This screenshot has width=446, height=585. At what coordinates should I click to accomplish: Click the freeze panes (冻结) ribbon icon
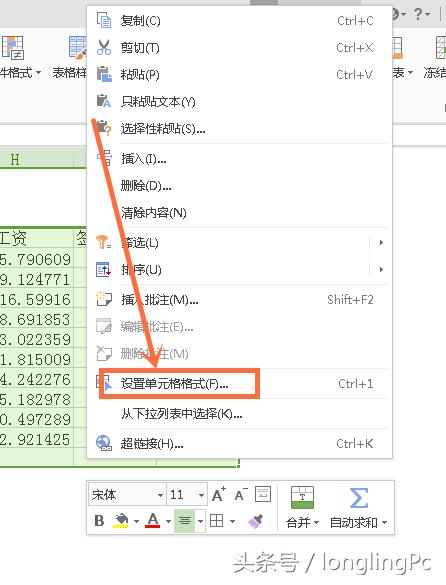(x=441, y=47)
